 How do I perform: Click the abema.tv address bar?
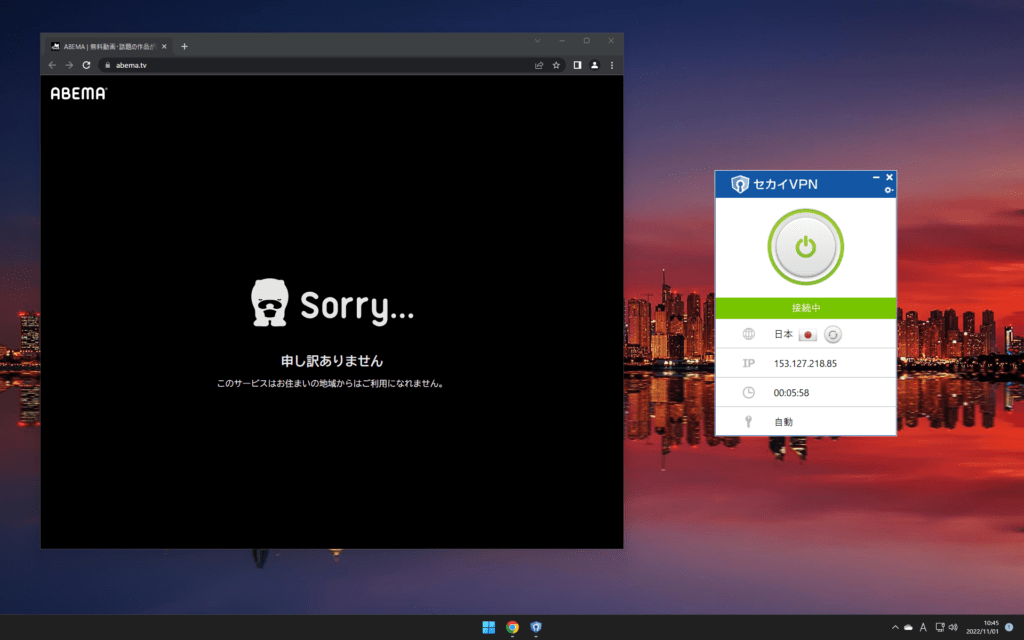(x=331, y=65)
